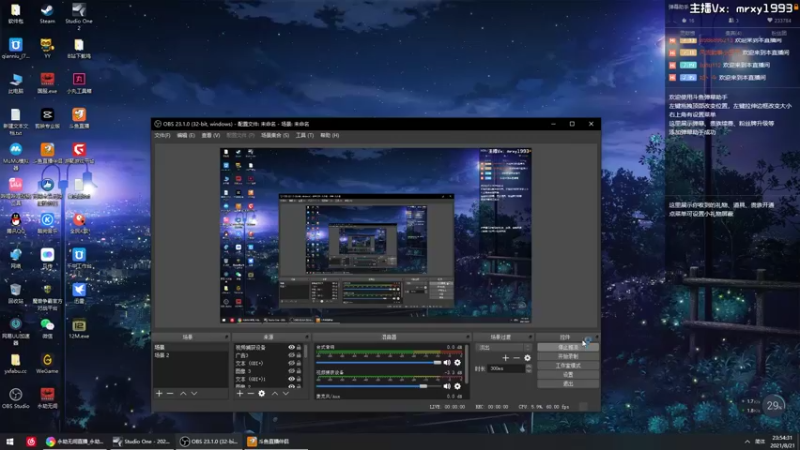Click the transition duration input field
Image resolution: width=800 pixels, height=450 pixels.
(507, 368)
